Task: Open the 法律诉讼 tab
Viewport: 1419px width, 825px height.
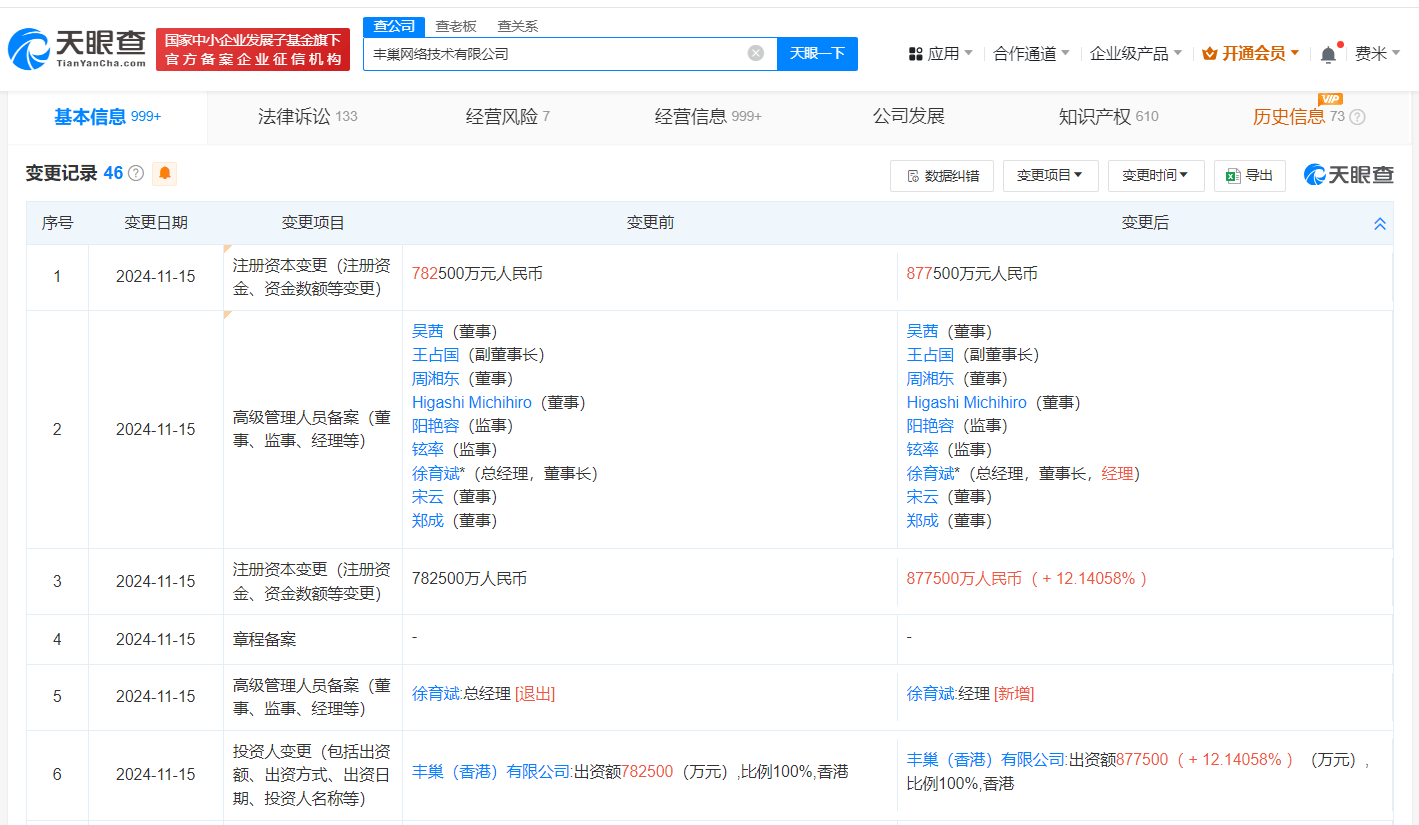Action: [307, 117]
